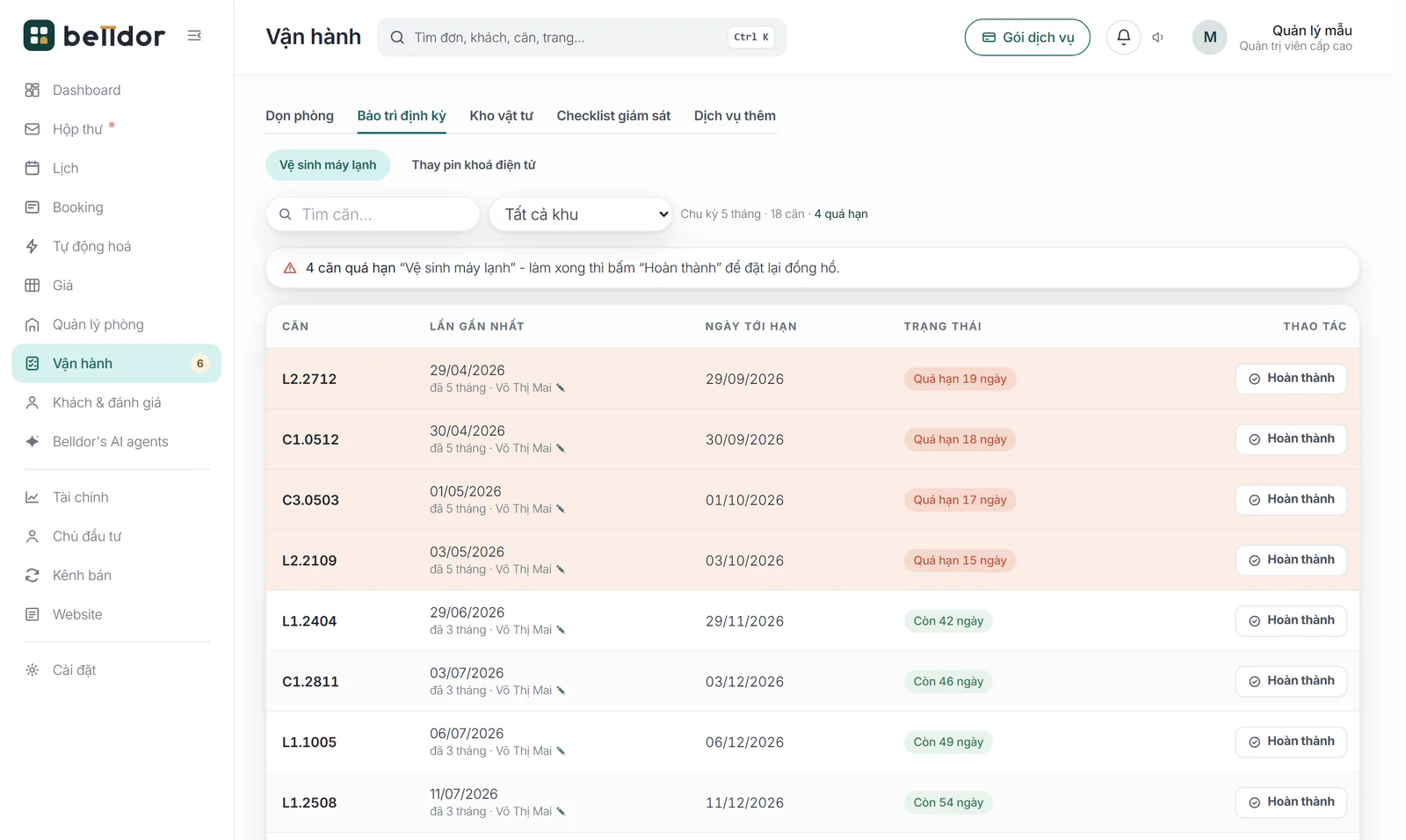
Task: Click the Còn 46 ngày badge
Action: point(948,682)
